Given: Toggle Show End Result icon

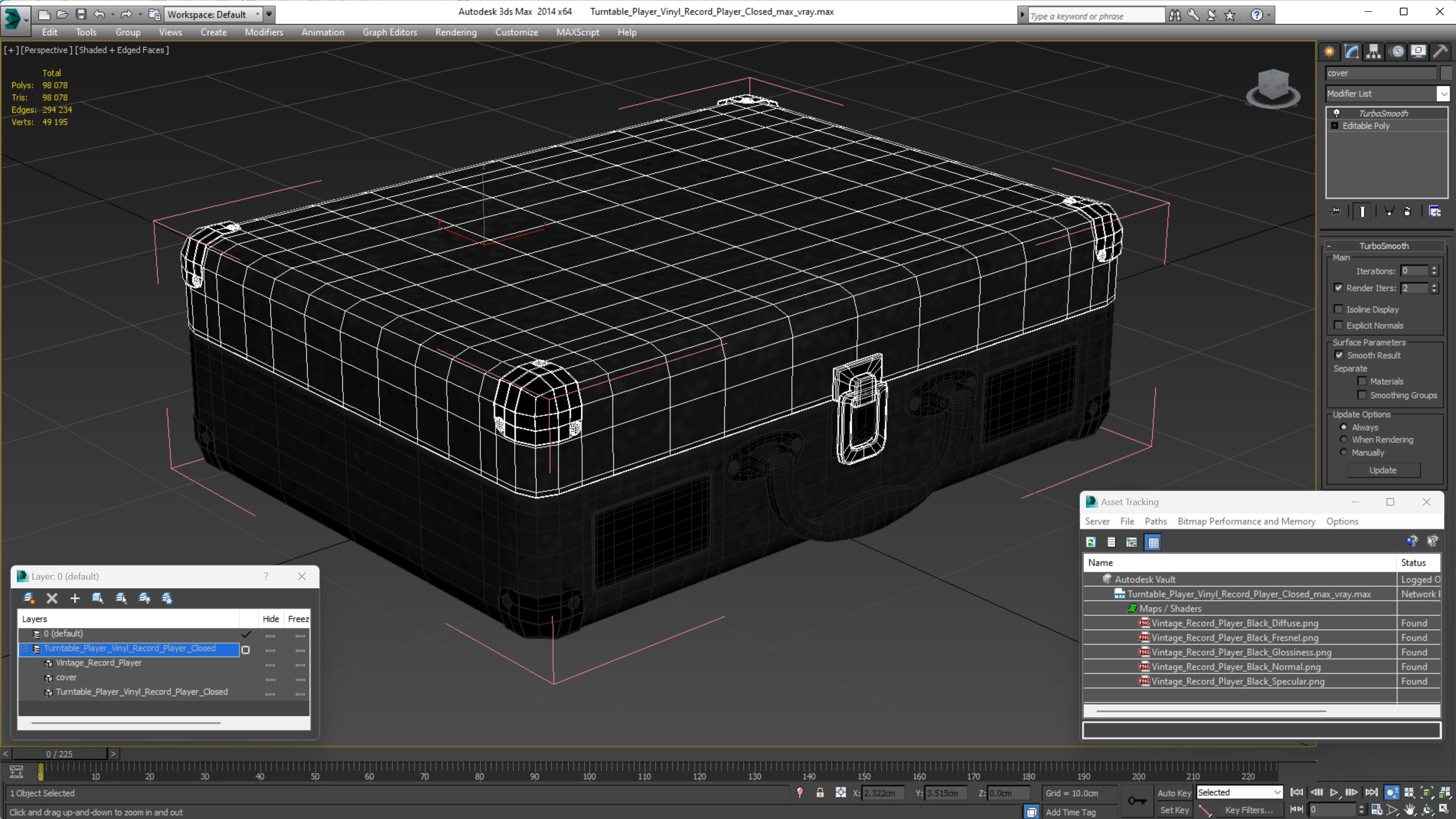Looking at the screenshot, I should click(1362, 211).
